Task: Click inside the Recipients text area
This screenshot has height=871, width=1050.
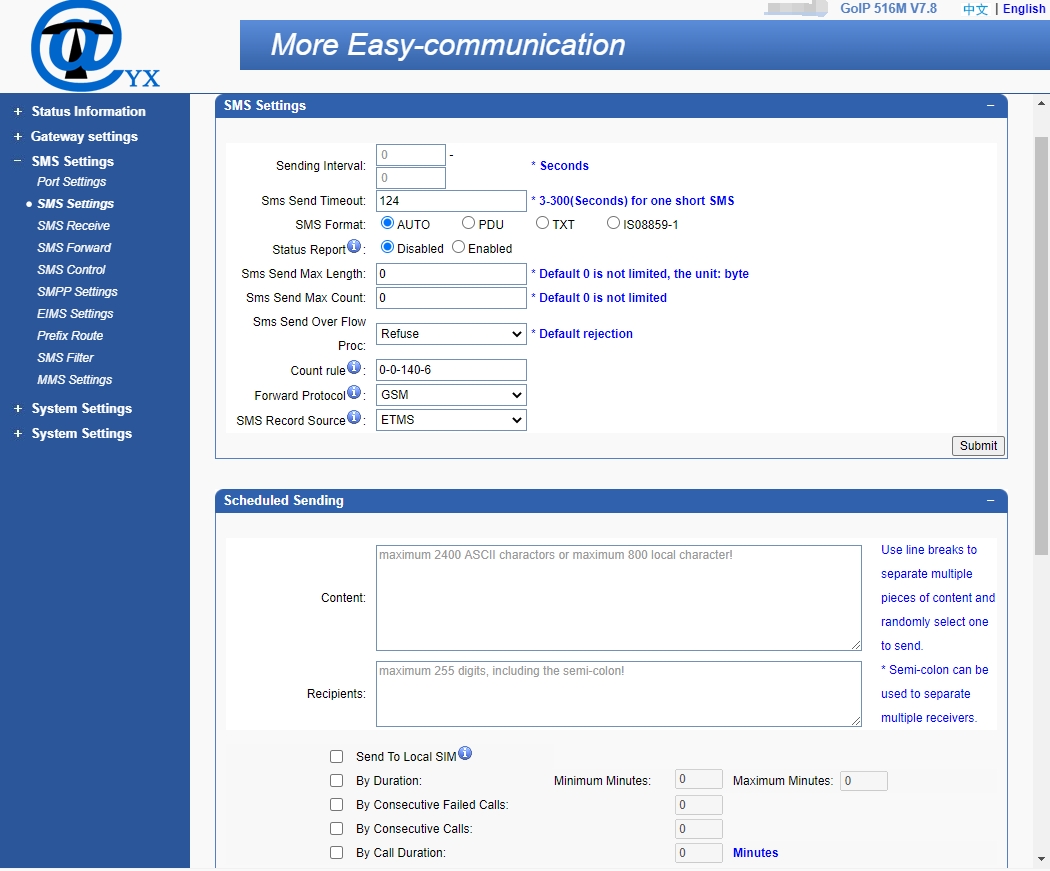Action: click(617, 693)
